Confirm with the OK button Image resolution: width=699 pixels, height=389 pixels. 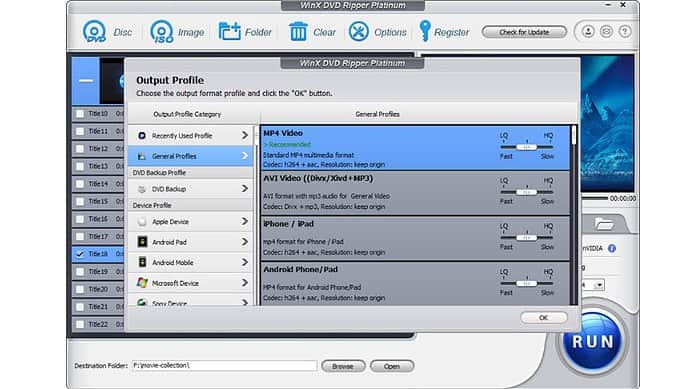543,318
